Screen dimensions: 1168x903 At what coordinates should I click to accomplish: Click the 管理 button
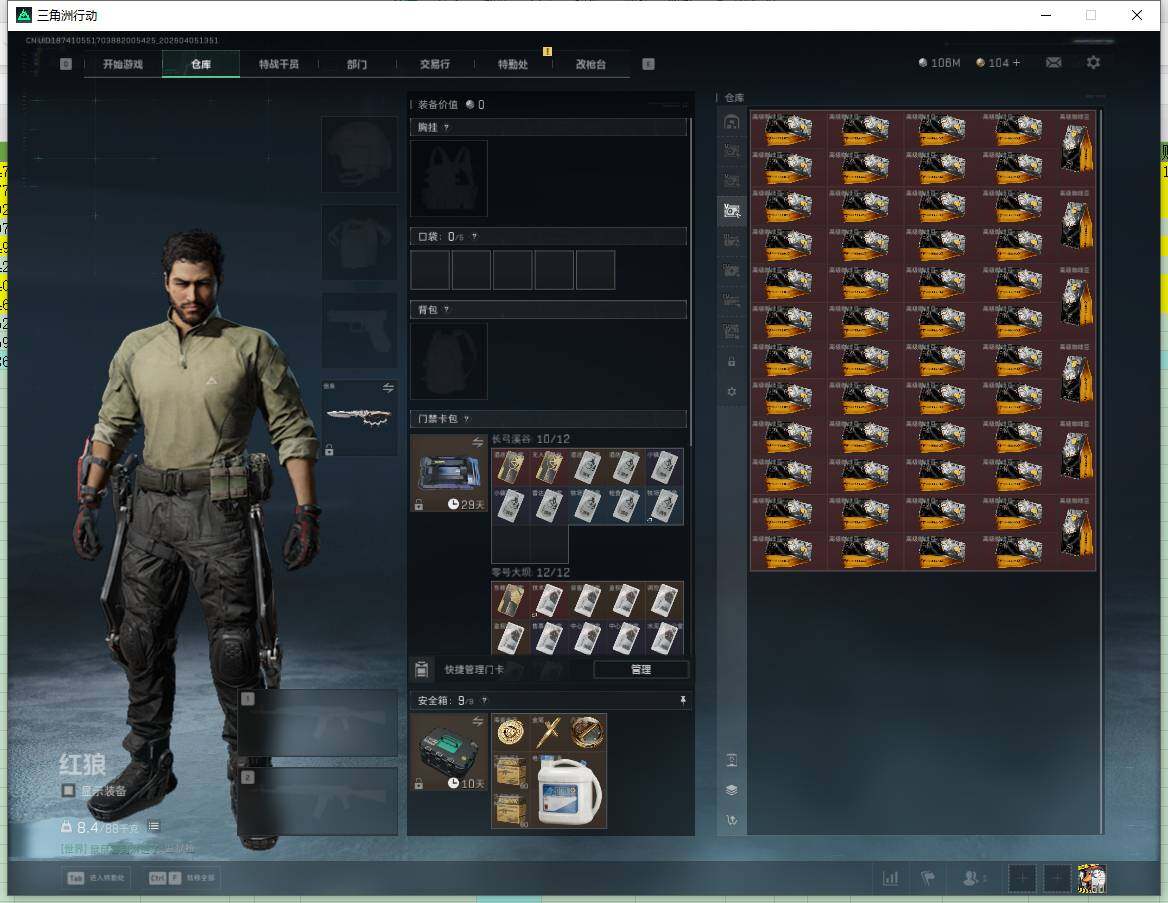[x=641, y=669]
